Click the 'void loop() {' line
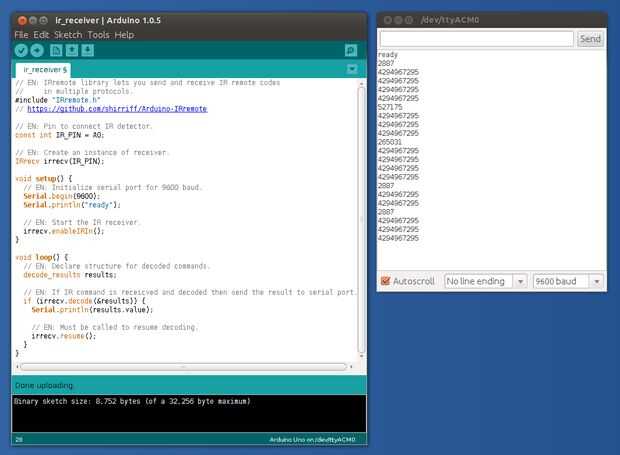 point(42,257)
